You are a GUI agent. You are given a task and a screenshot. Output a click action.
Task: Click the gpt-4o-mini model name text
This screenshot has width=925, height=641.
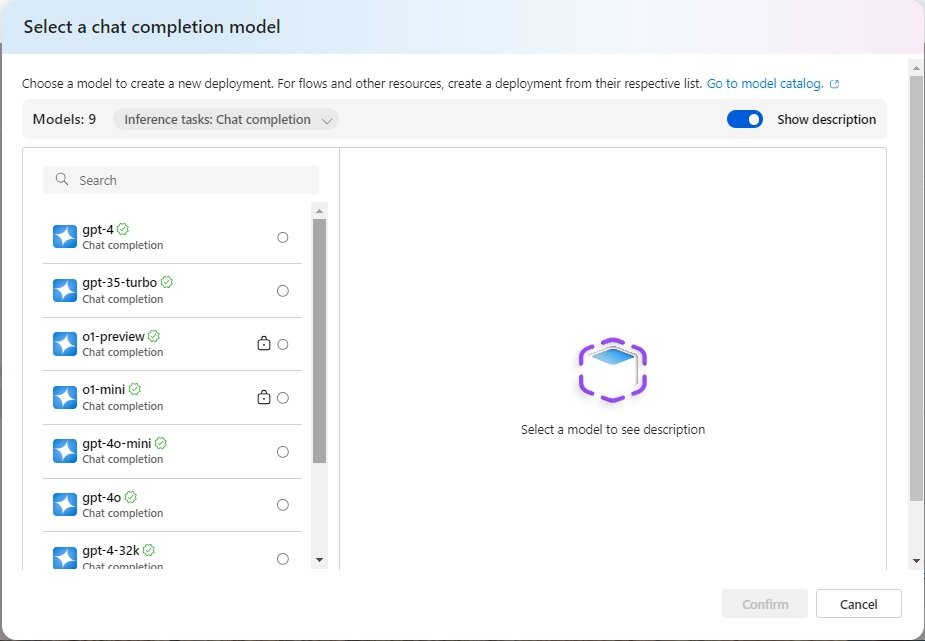click(x=117, y=443)
